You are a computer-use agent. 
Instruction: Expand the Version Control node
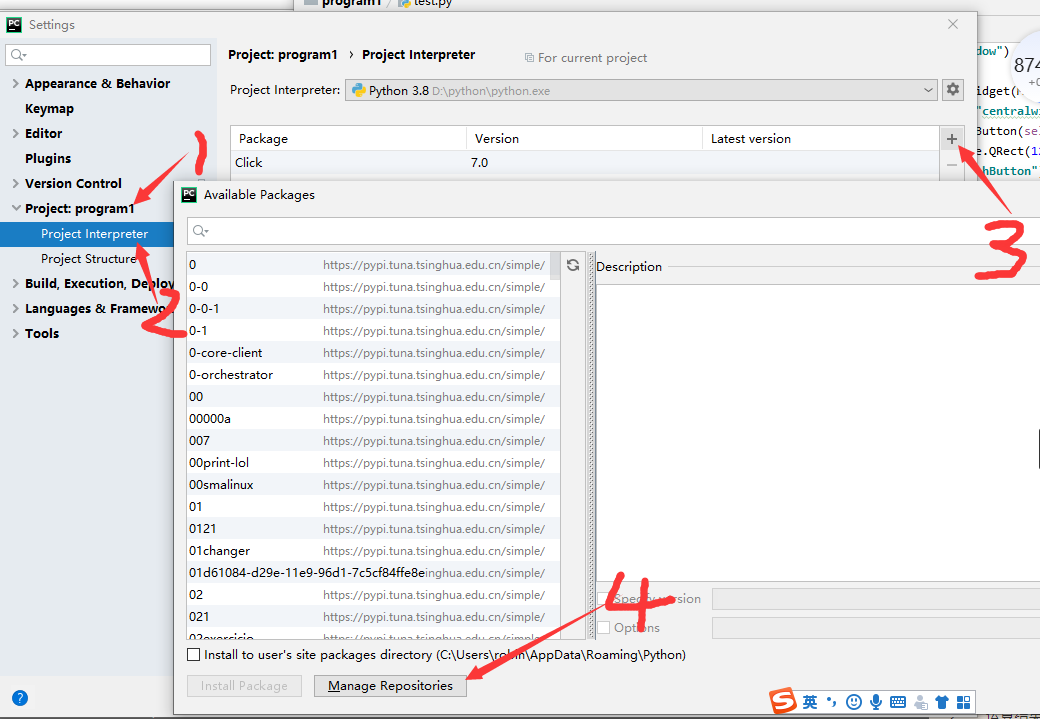pyautogui.click(x=15, y=183)
